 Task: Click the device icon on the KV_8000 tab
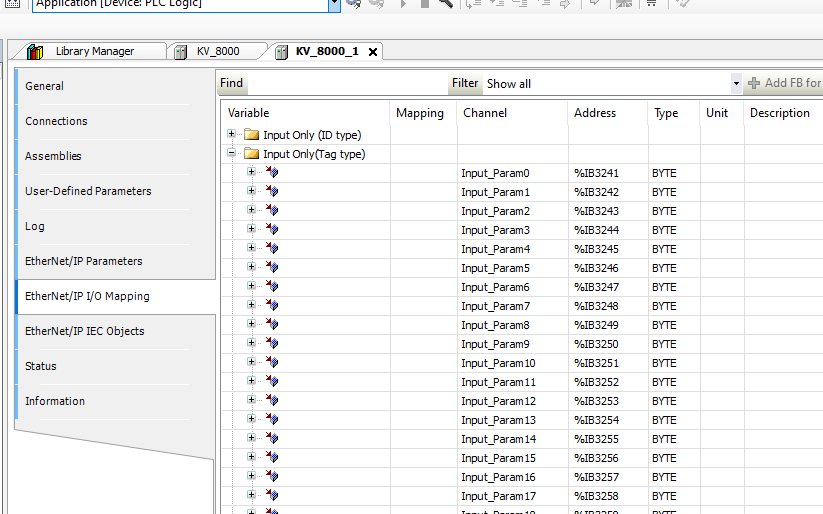click(x=181, y=52)
